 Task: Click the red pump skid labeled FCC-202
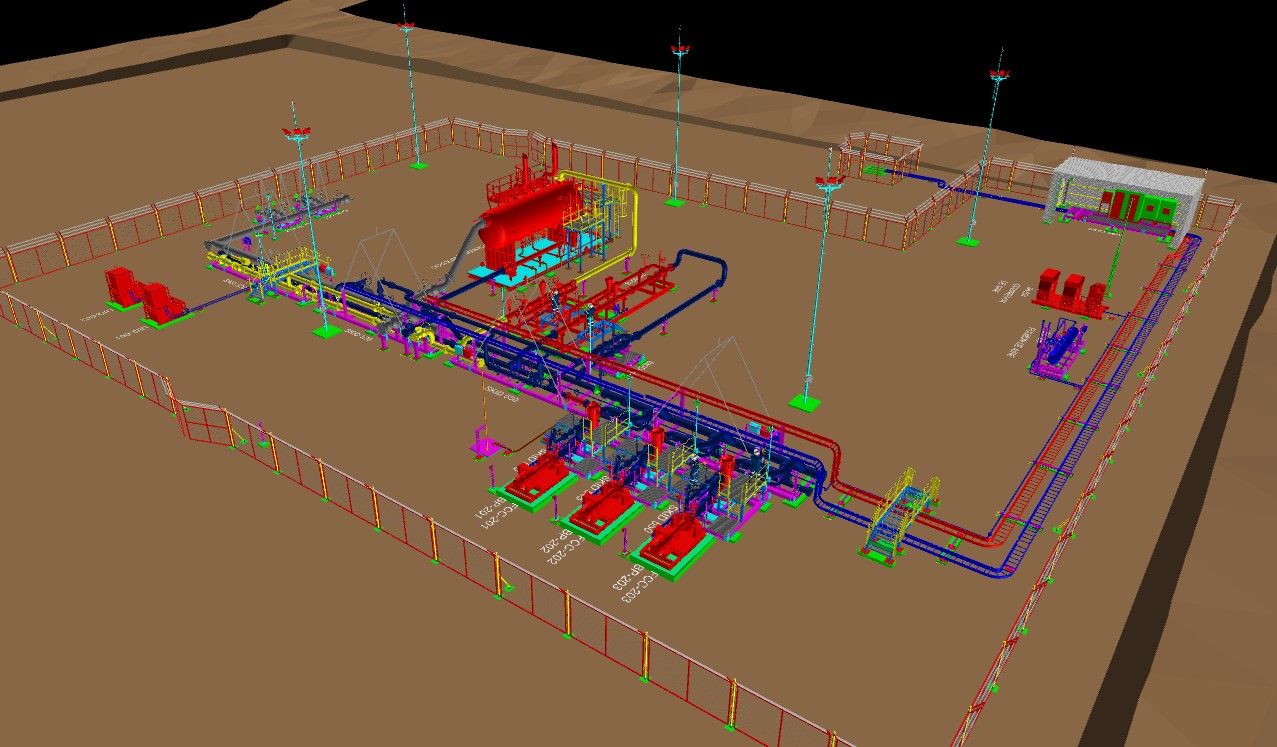601,512
